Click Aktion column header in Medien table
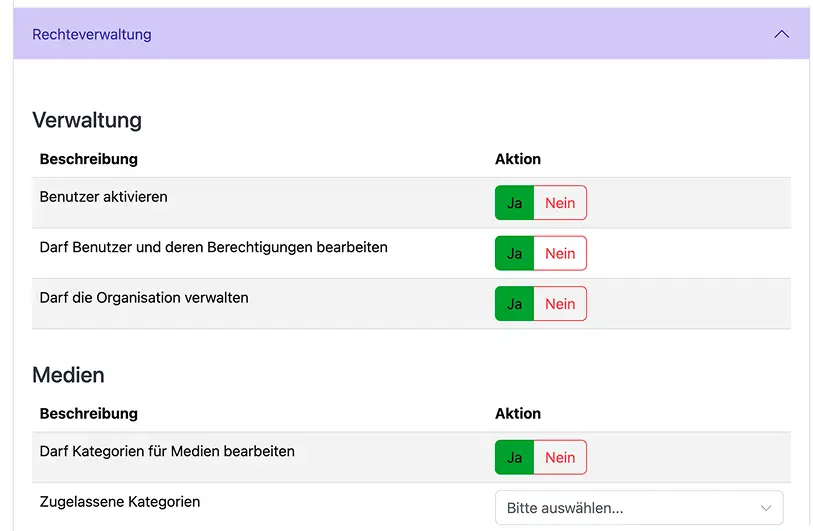 (518, 413)
